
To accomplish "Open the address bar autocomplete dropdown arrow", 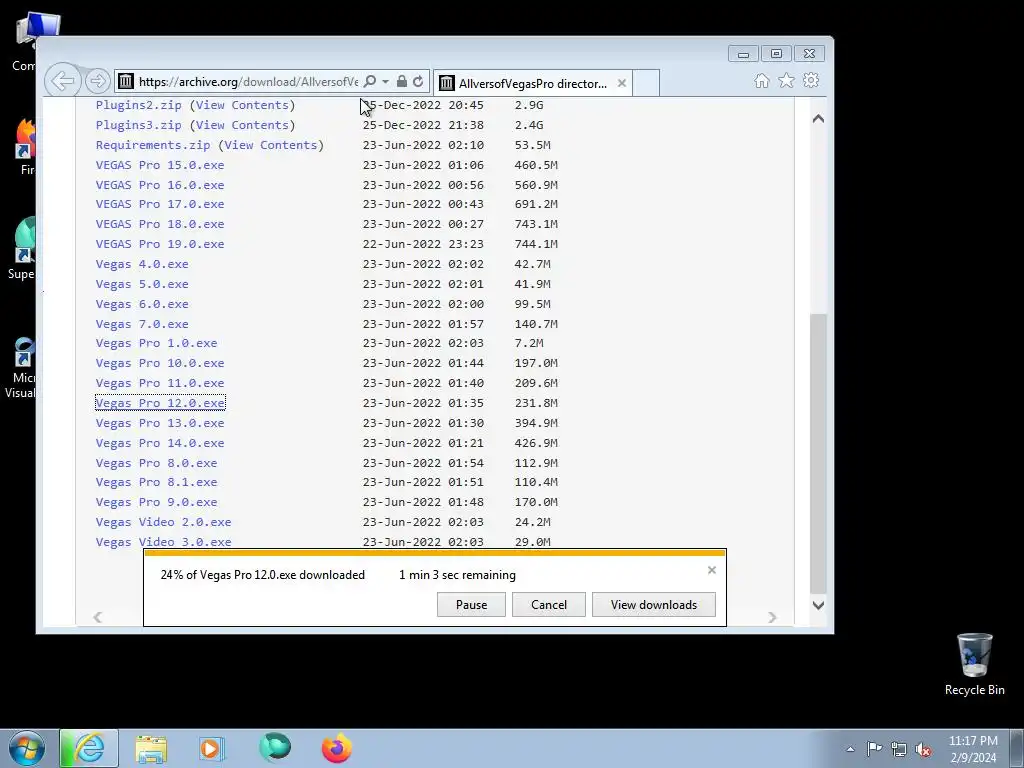I will (385, 81).
